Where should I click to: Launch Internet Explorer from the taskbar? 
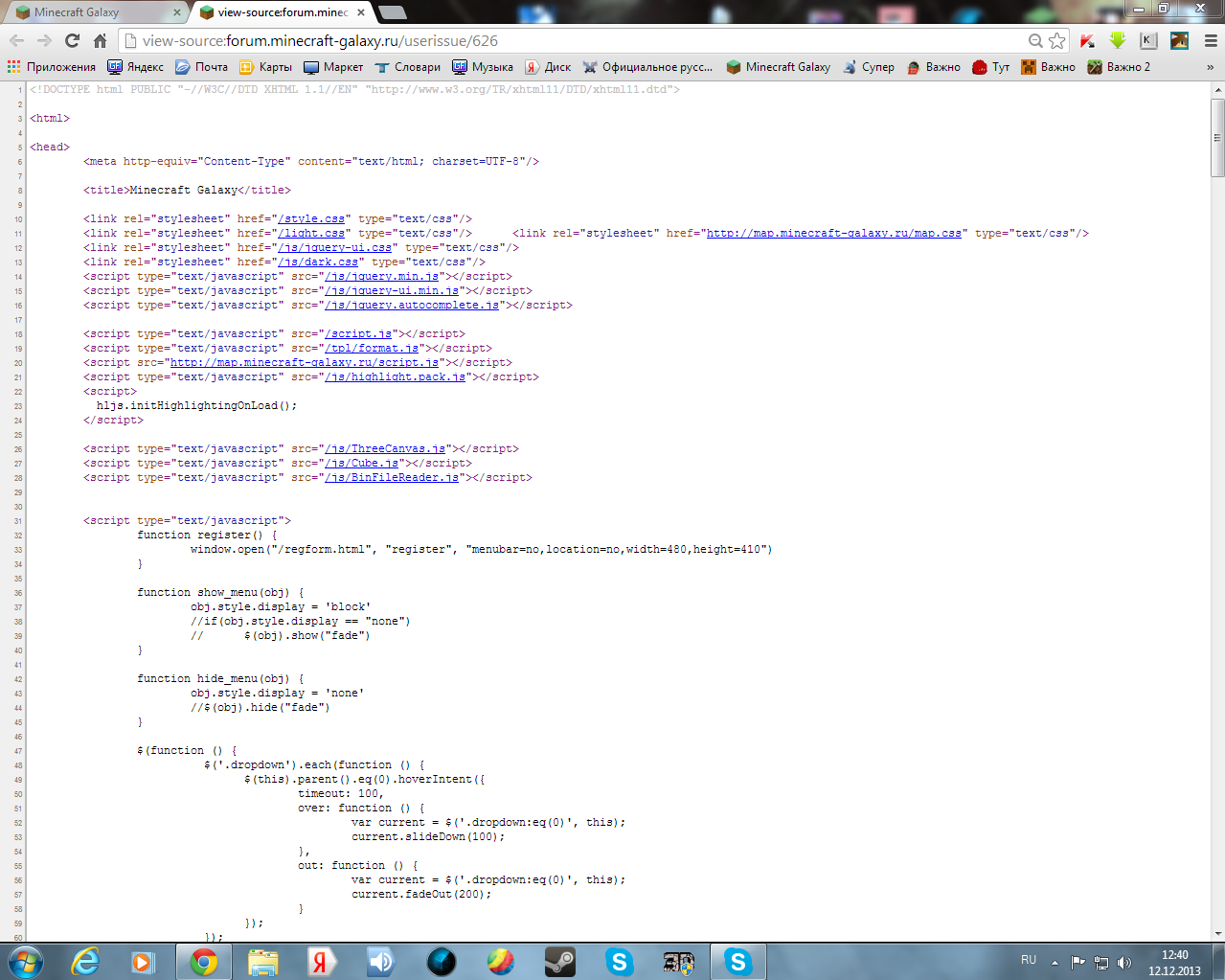pos(86,962)
